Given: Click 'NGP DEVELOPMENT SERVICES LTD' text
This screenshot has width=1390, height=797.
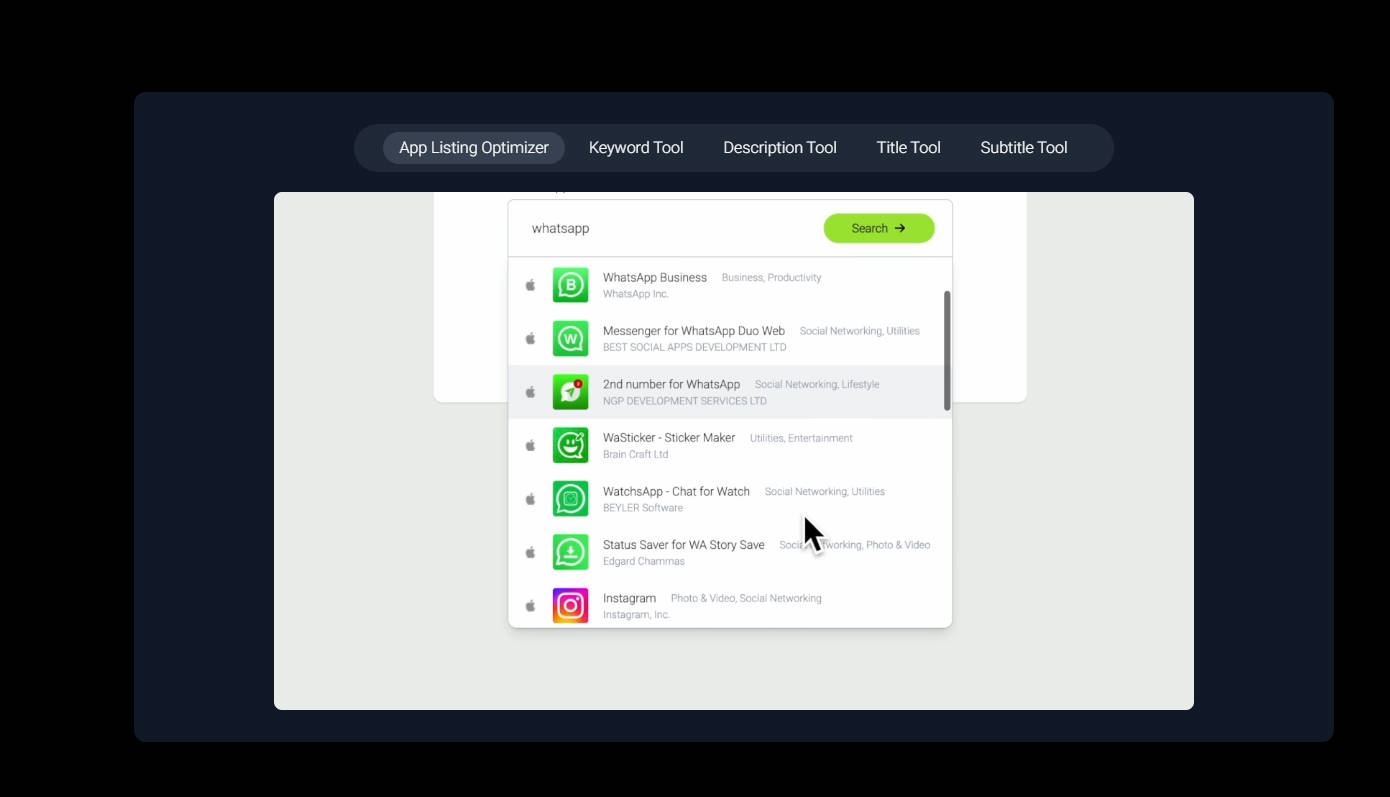Looking at the screenshot, I should 685,401.
